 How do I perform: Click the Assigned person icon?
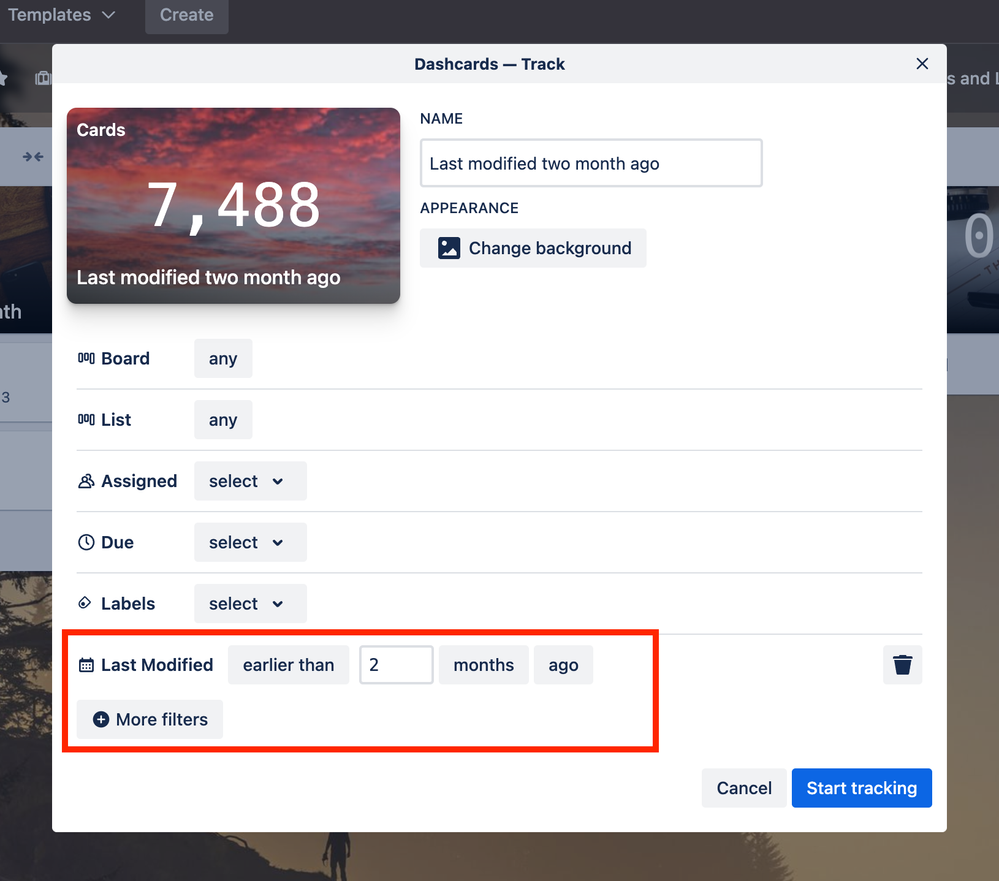click(86, 481)
